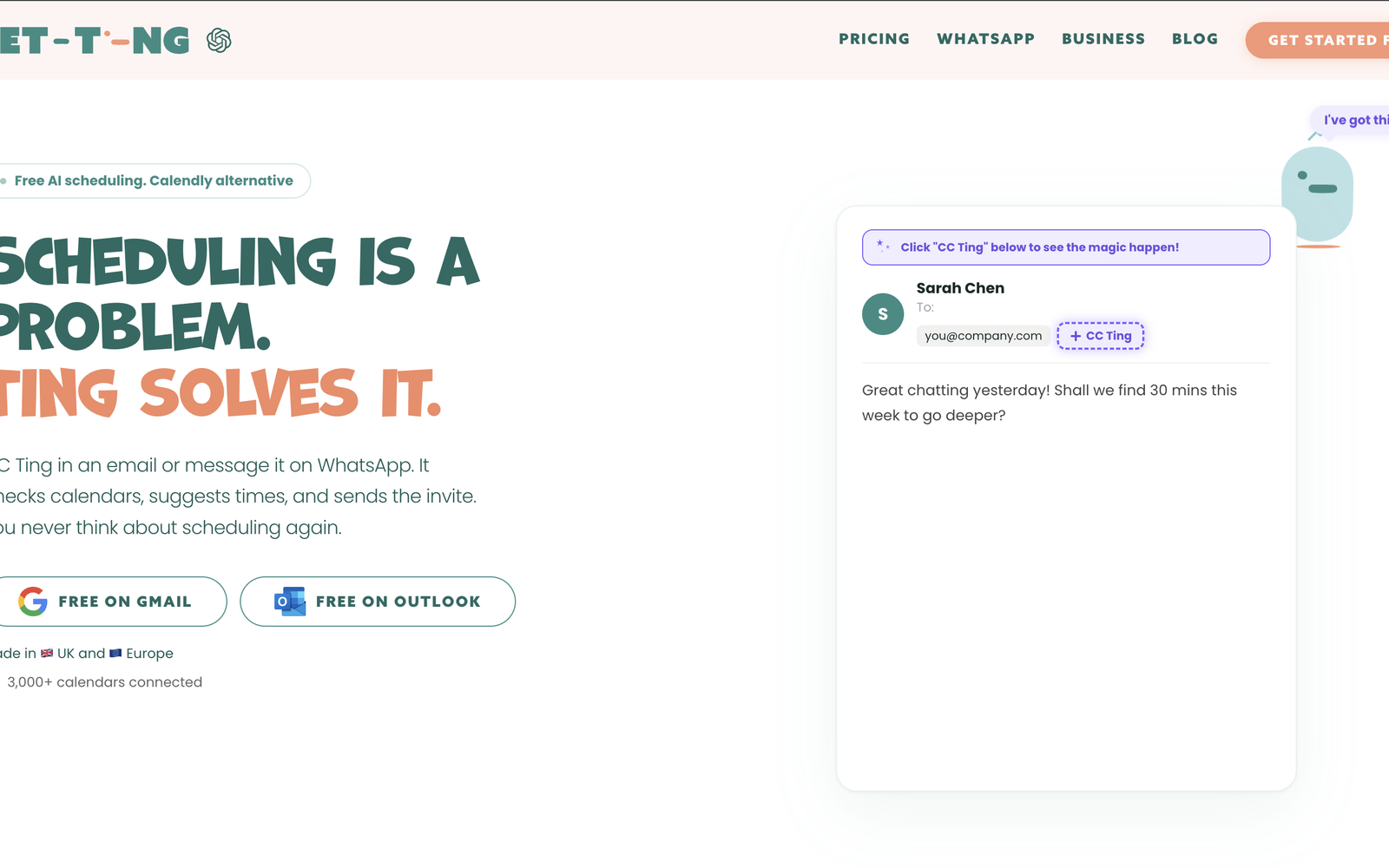The height and width of the screenshot is (868, 1389).
Task: Click the 'TING SOLVES IT.' headline
Action: pyautogui.click(x=221, y=393)
